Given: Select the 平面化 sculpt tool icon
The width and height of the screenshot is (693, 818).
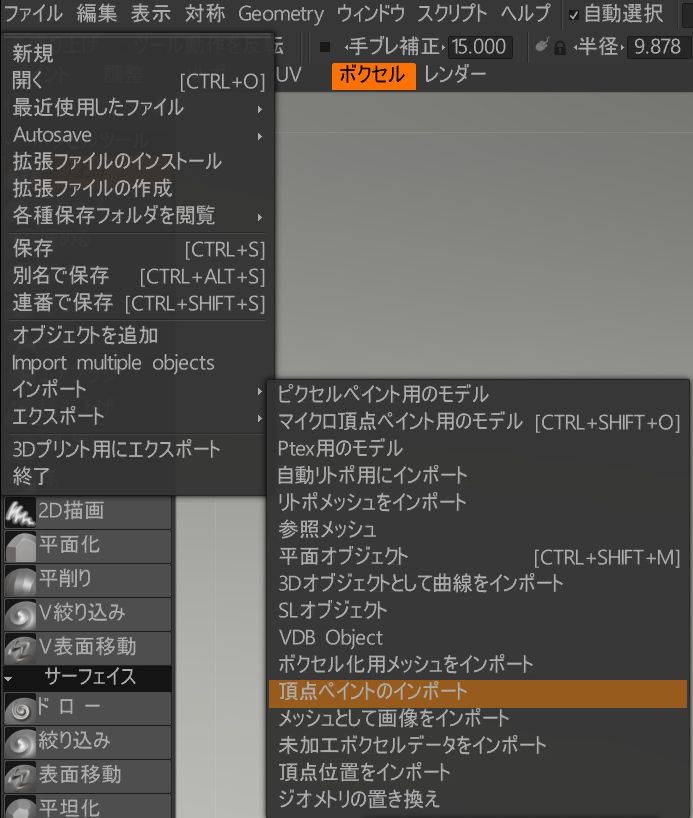Looking at the screenshot, I should click(x=20, y=546).
